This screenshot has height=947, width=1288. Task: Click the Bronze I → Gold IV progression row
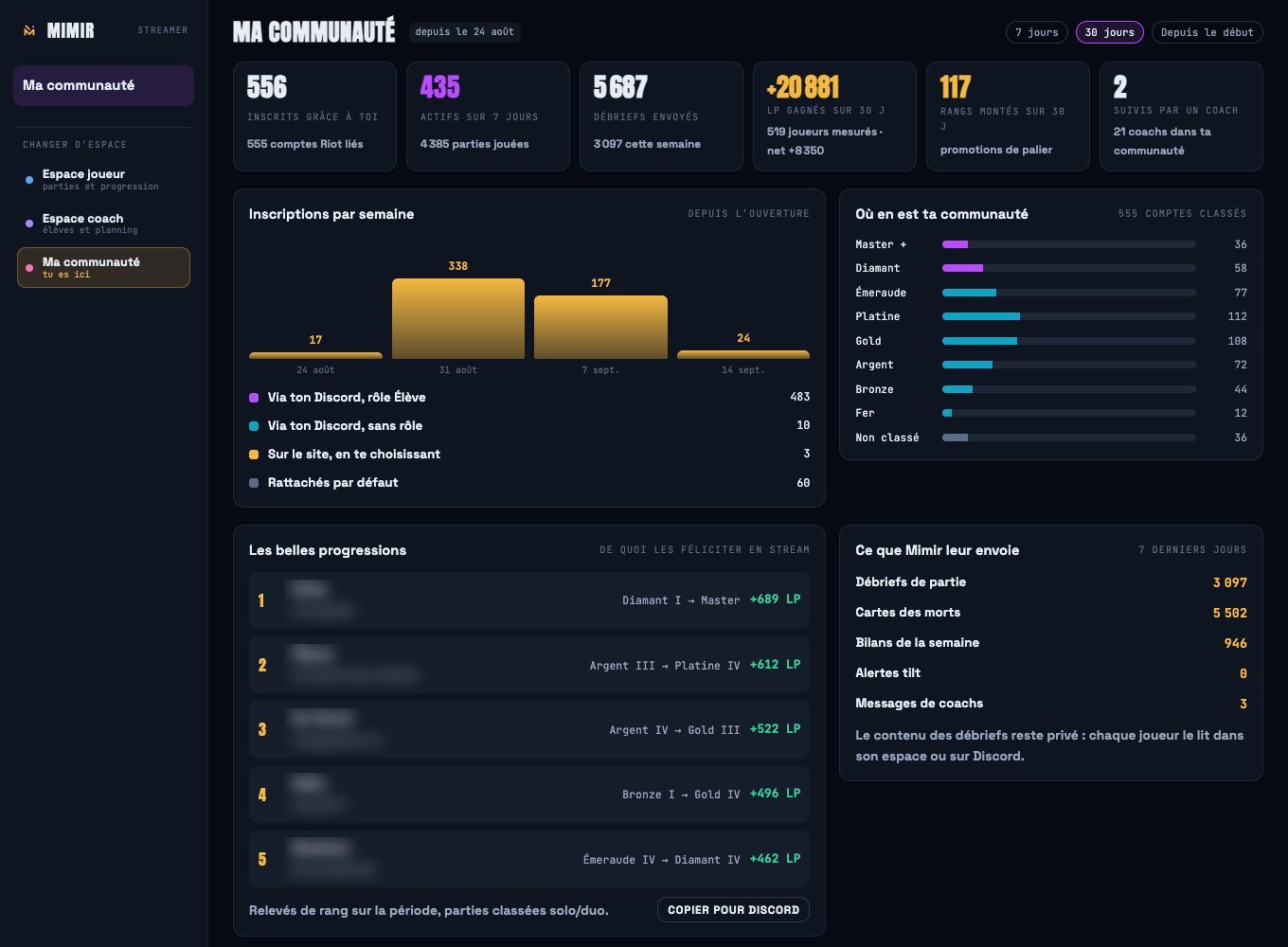[529, 795]
